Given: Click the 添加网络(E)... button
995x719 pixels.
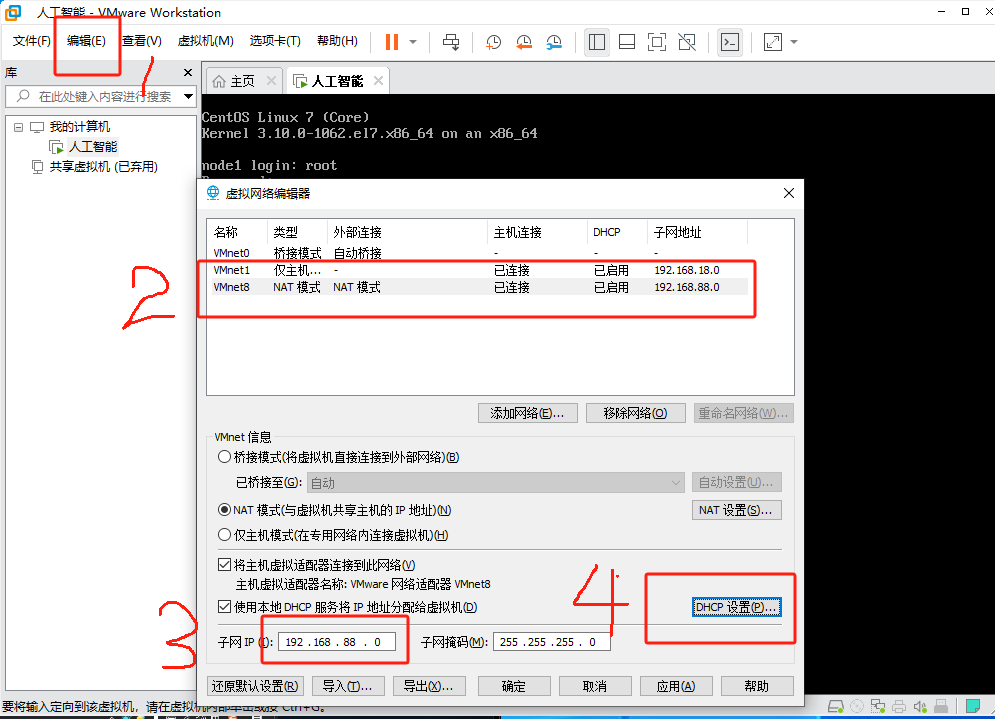Looking at the screenshot, I should [x=527, y=413].
